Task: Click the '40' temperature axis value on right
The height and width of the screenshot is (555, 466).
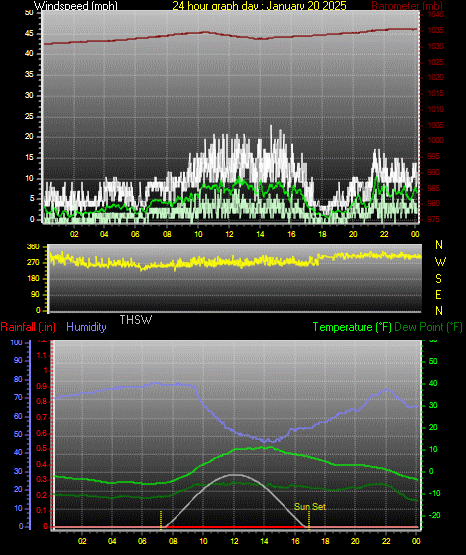Action: tap(433, 383)
